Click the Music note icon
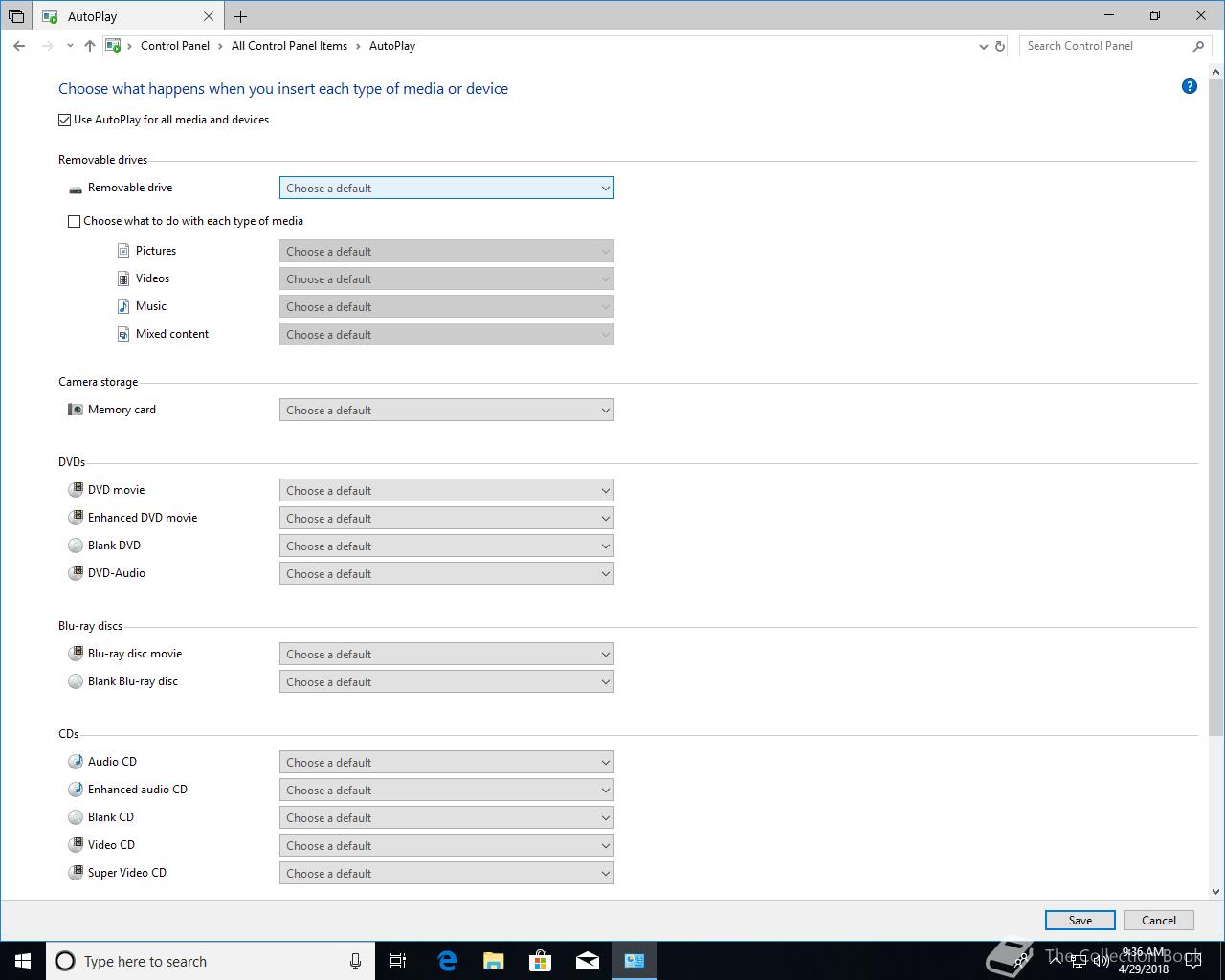 pyautogui.click(x=123, y=306)
